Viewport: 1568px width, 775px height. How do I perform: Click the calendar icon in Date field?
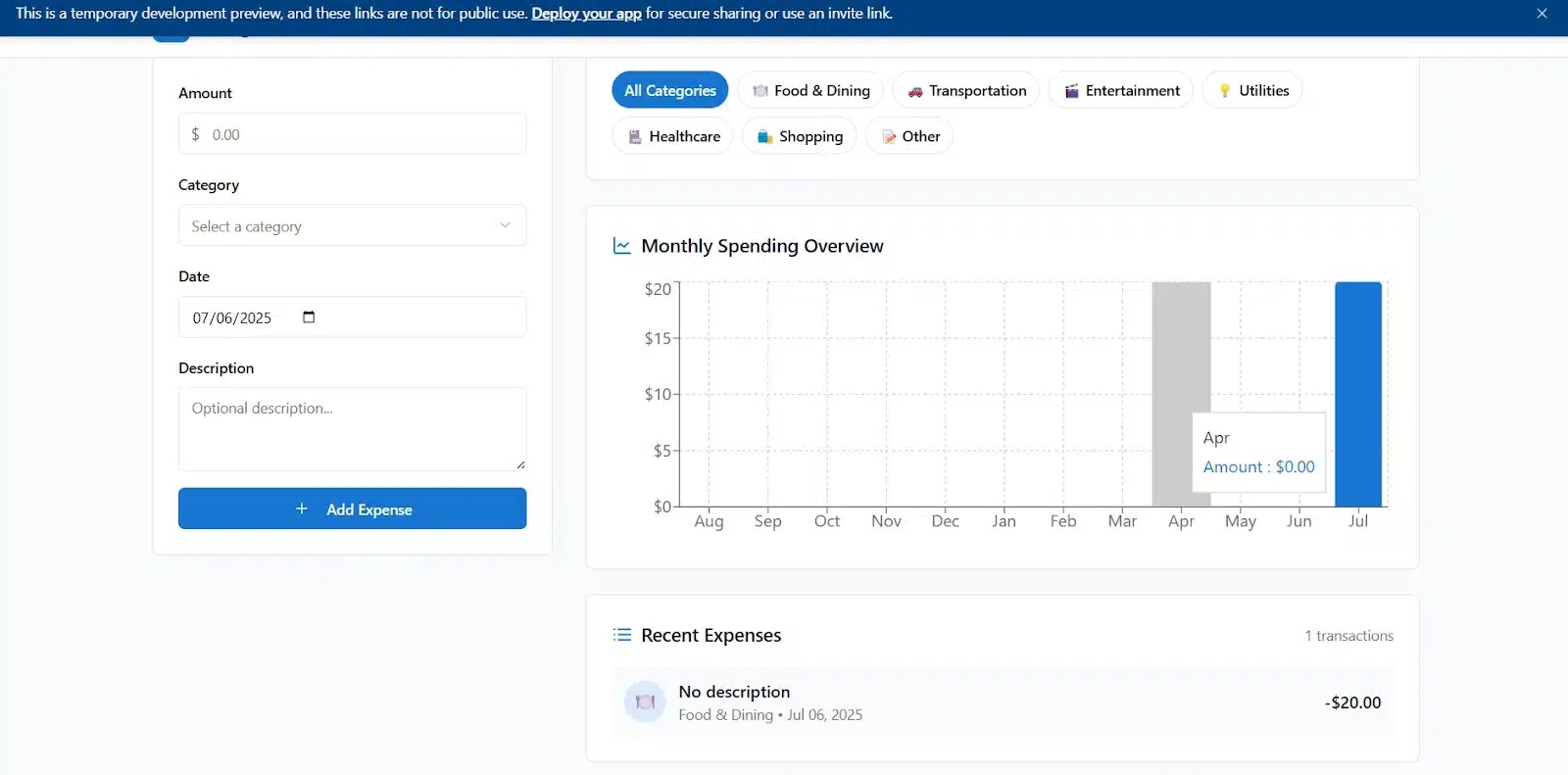pyautogui.click(x=309, y=316)
